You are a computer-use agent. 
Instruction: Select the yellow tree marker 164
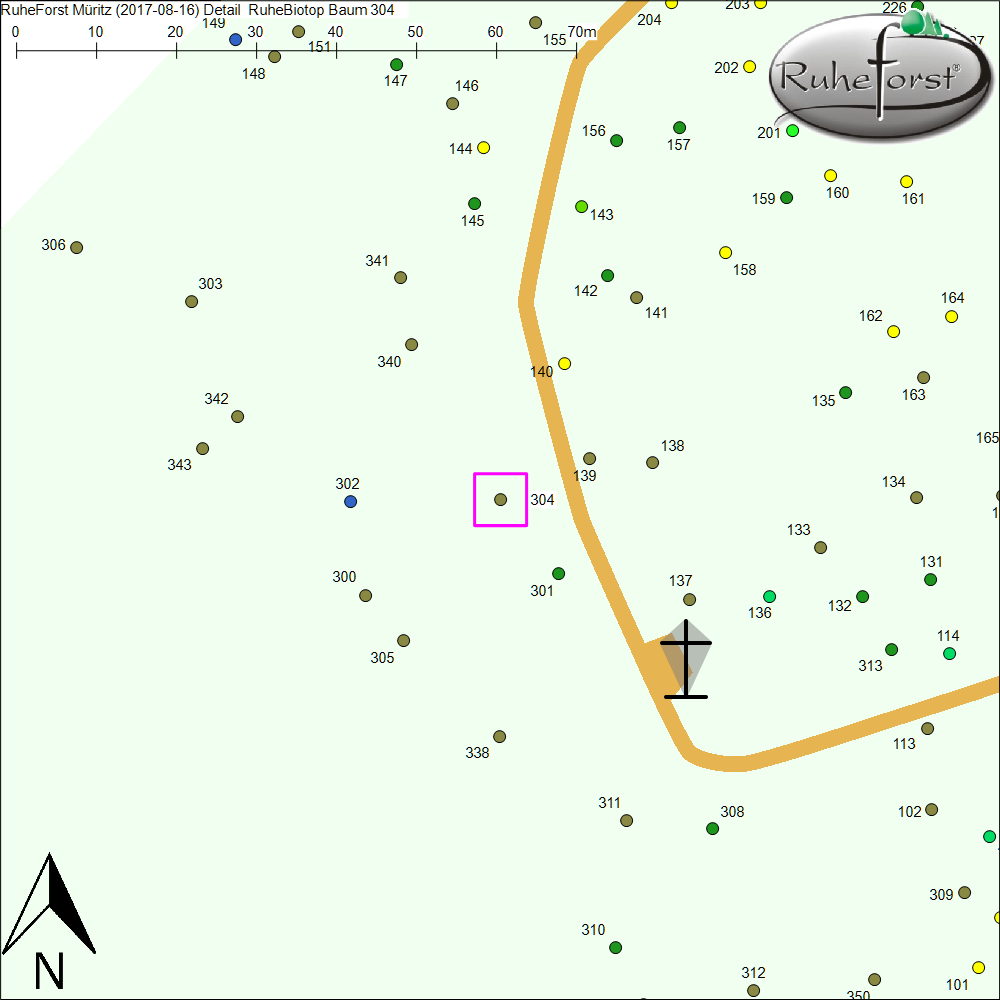[951, 316]
